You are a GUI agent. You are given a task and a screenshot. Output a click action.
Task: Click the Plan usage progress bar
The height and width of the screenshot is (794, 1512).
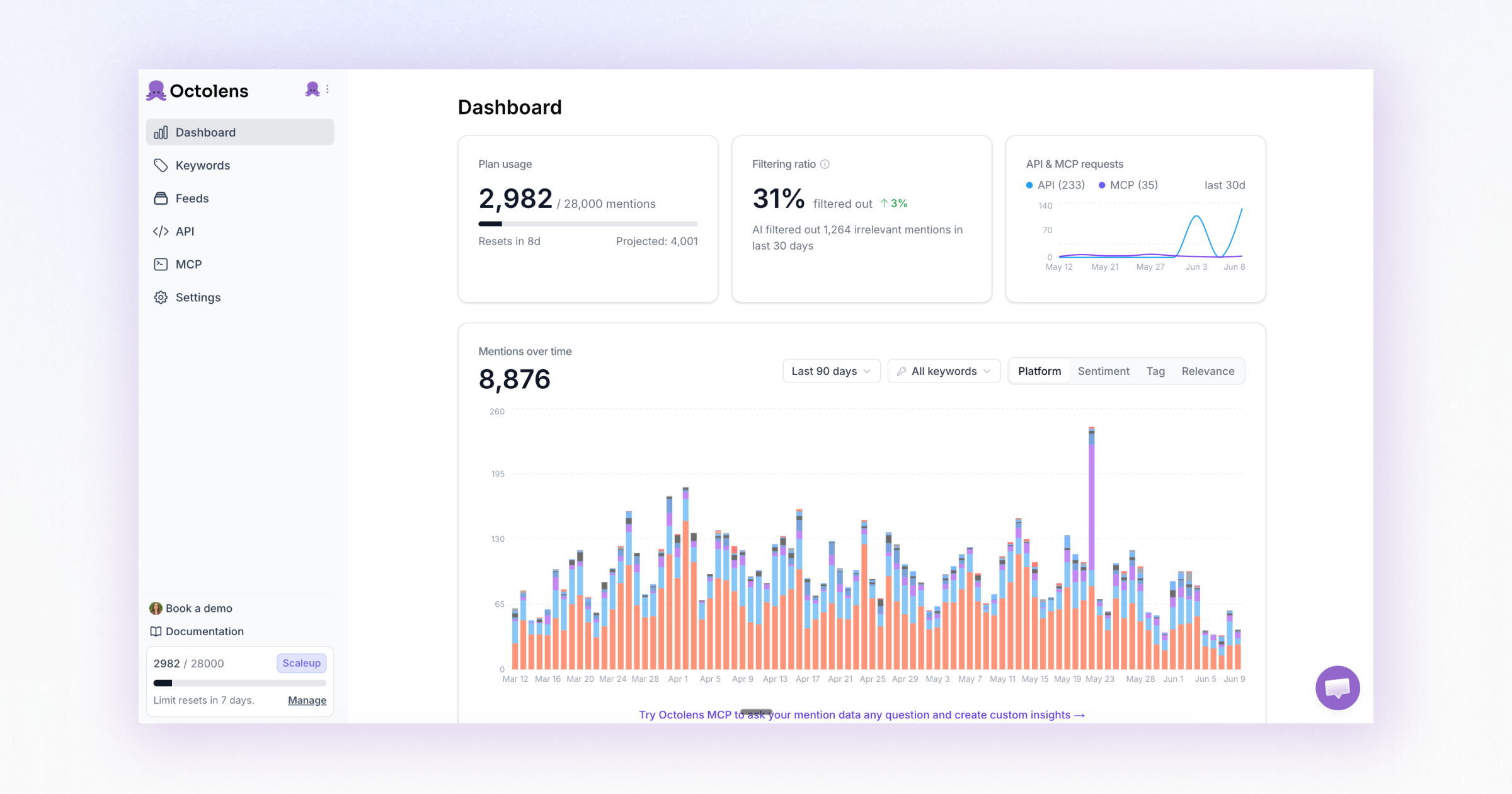[588, 224]
